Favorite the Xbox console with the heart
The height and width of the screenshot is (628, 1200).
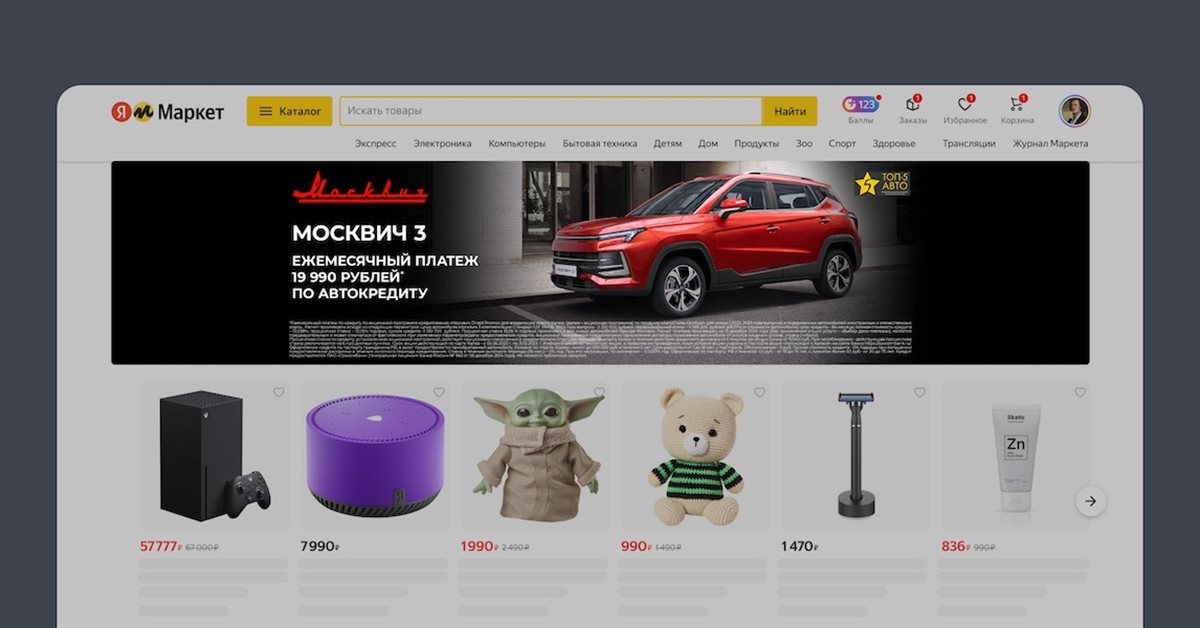coord(279,392)
